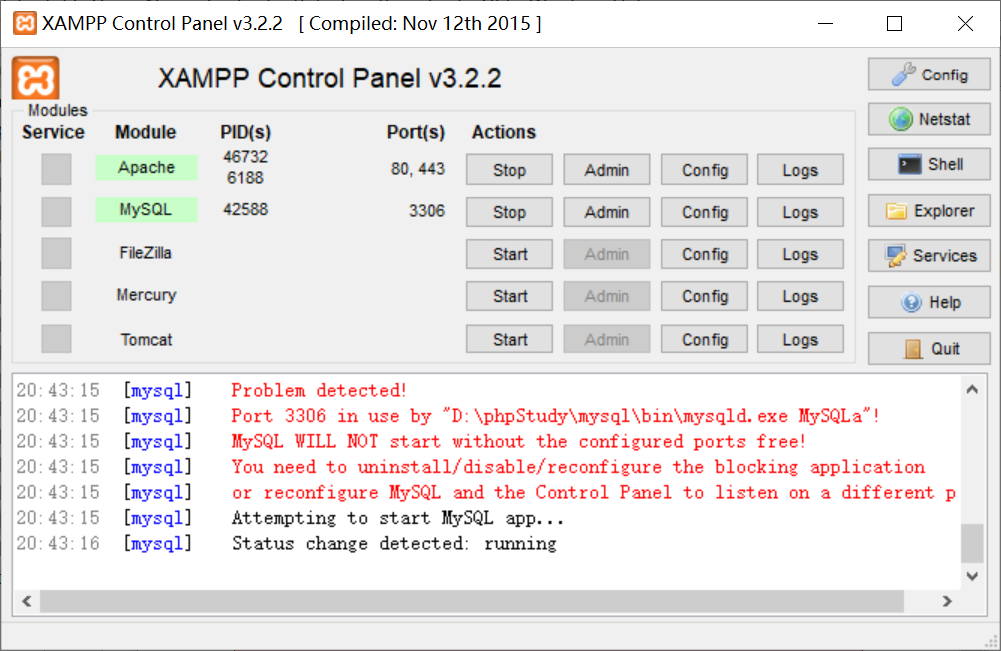Image resolution: width=1001 pixels, height=651 pixels.
Task: Click the log scroll right arrow
Action: click(947, 601)
